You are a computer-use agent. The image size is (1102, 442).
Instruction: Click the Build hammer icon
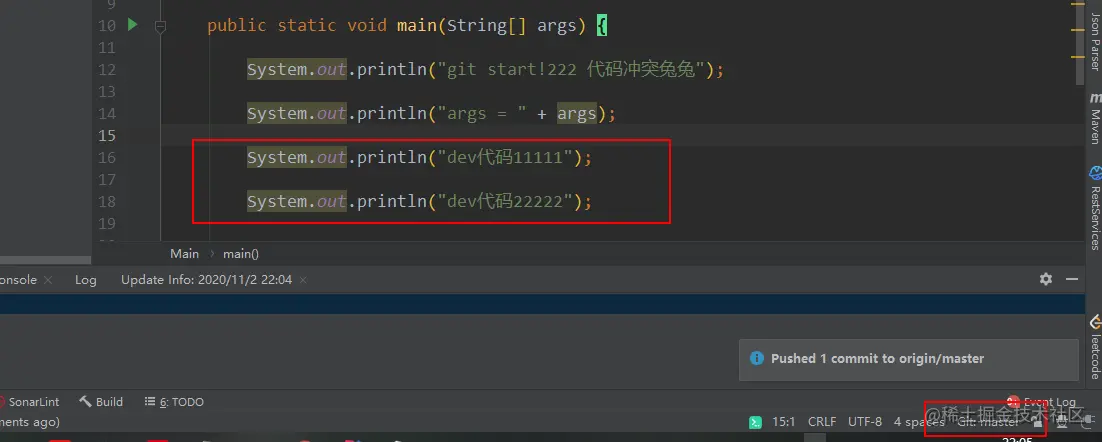tap(85, 402)
